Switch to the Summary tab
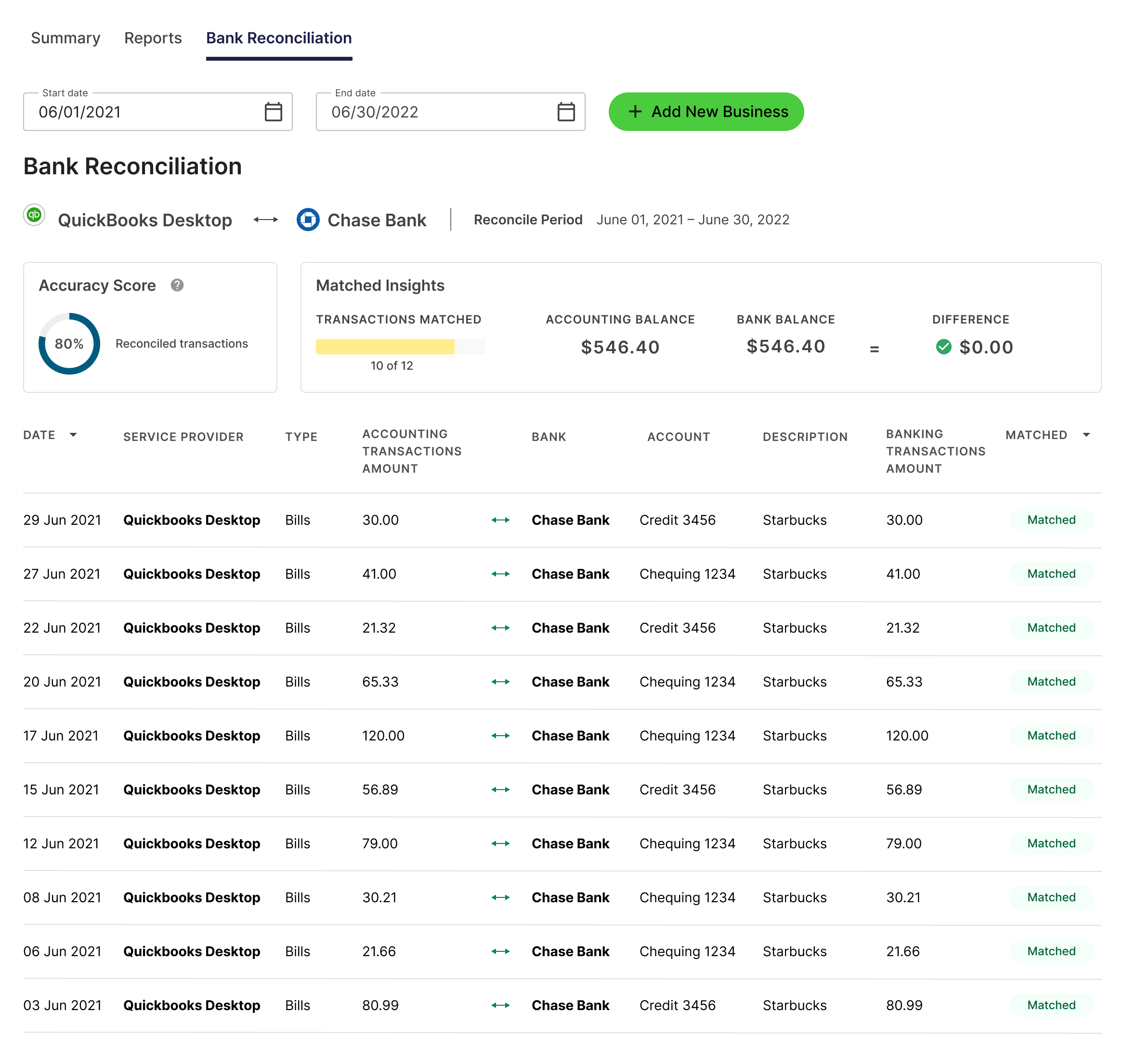 coord(65,38)
